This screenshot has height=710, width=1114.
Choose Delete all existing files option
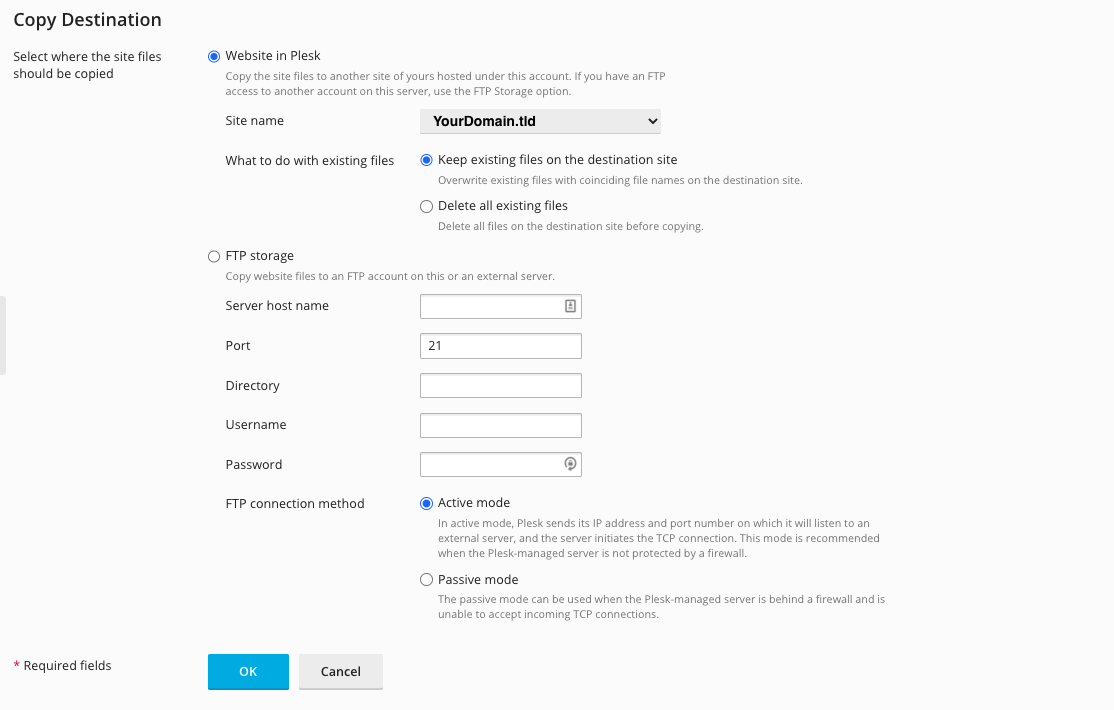tap(427, 206)
